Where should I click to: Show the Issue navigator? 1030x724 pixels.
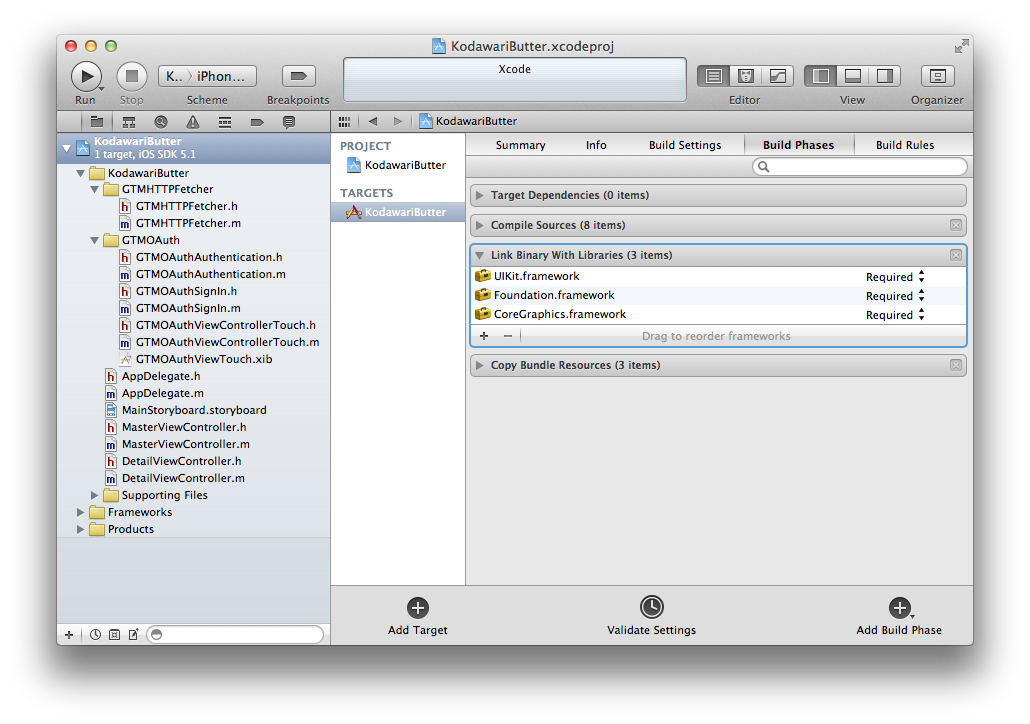pos(192,122)
